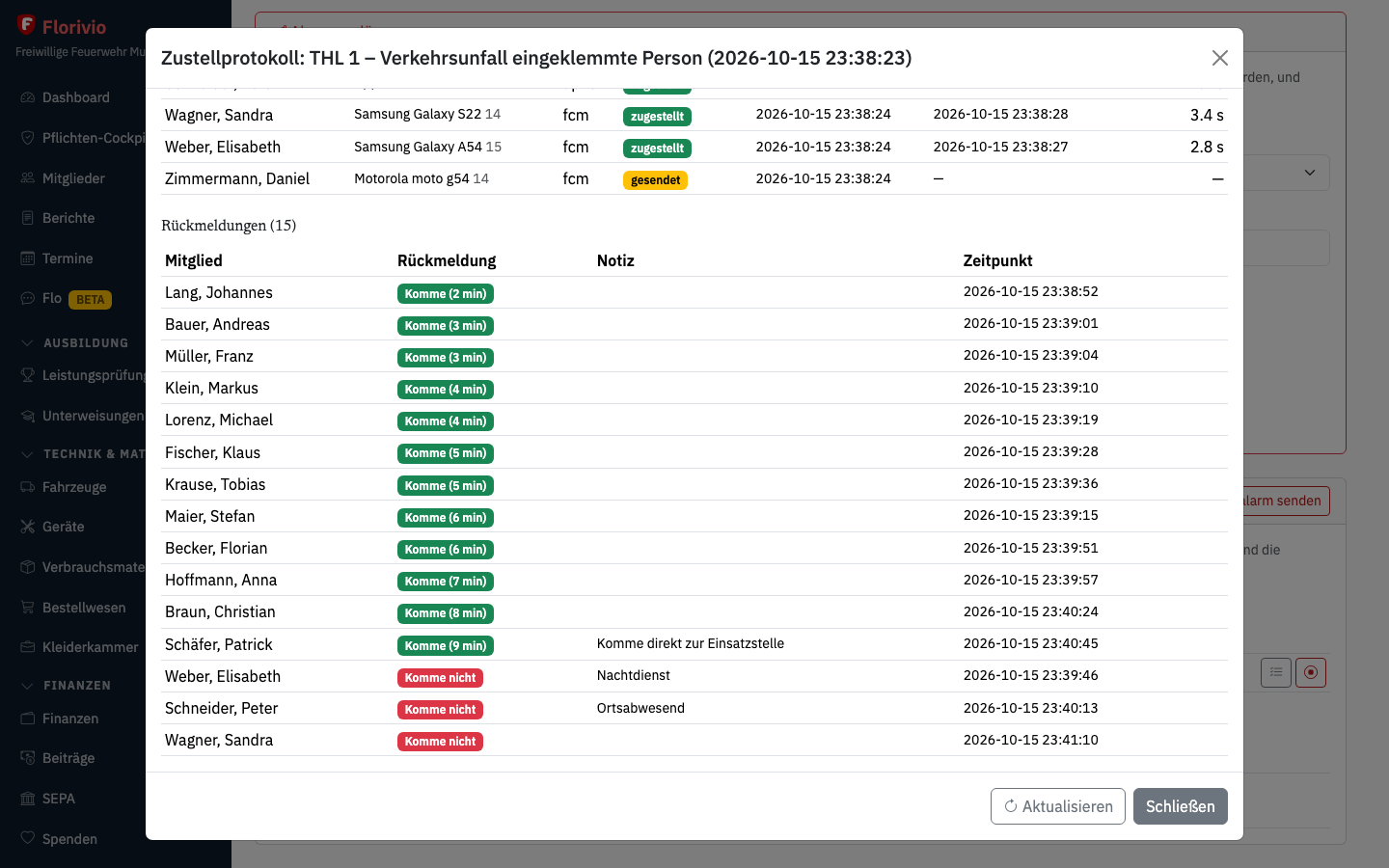The height and width of the screenshot is (868, 1389).
Task: Click the Rückmeldung column header
Action: (447, 260)
